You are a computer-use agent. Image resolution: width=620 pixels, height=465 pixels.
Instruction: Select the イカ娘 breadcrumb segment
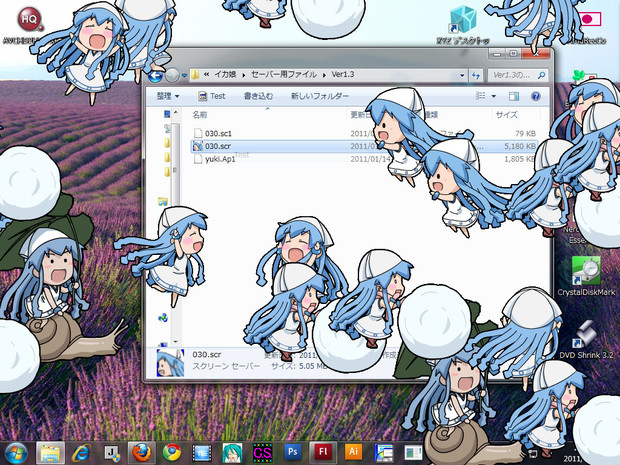pos(225,74)
